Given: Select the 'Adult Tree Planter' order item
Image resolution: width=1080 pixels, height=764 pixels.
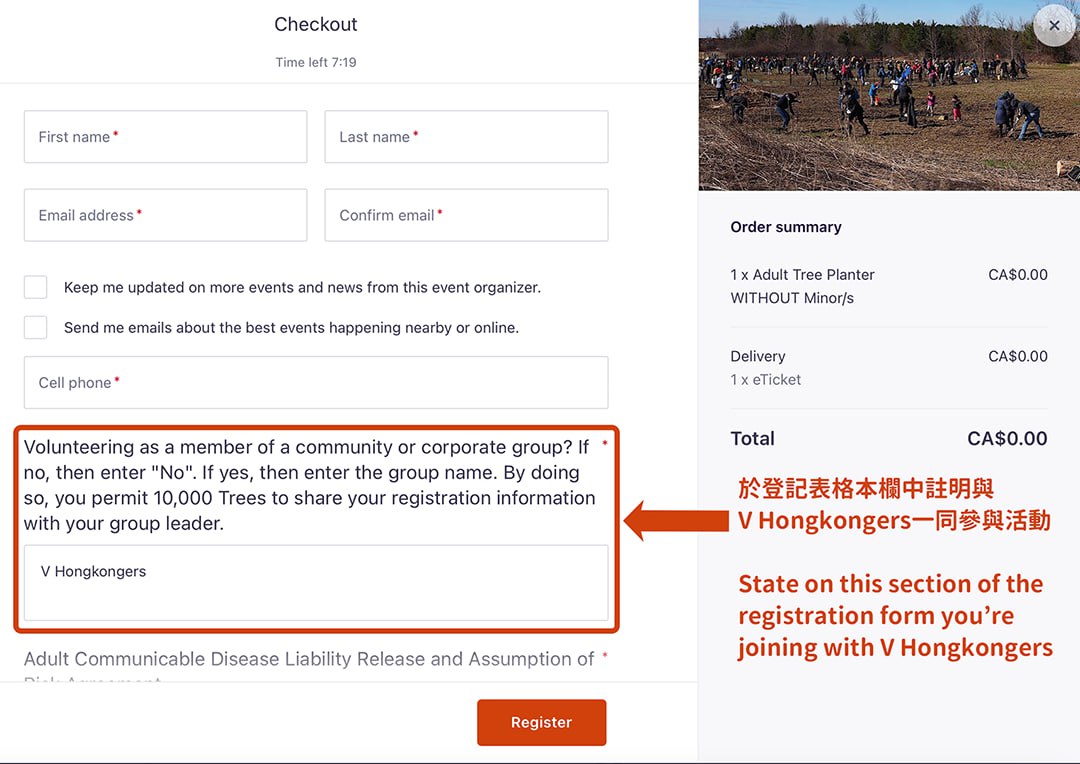Looking at the screenshot, I should [x=889, y=286].
